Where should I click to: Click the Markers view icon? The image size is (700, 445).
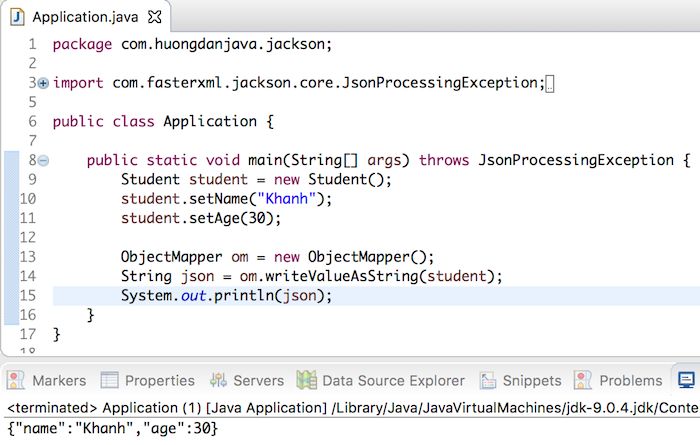(x=16, y=380)
